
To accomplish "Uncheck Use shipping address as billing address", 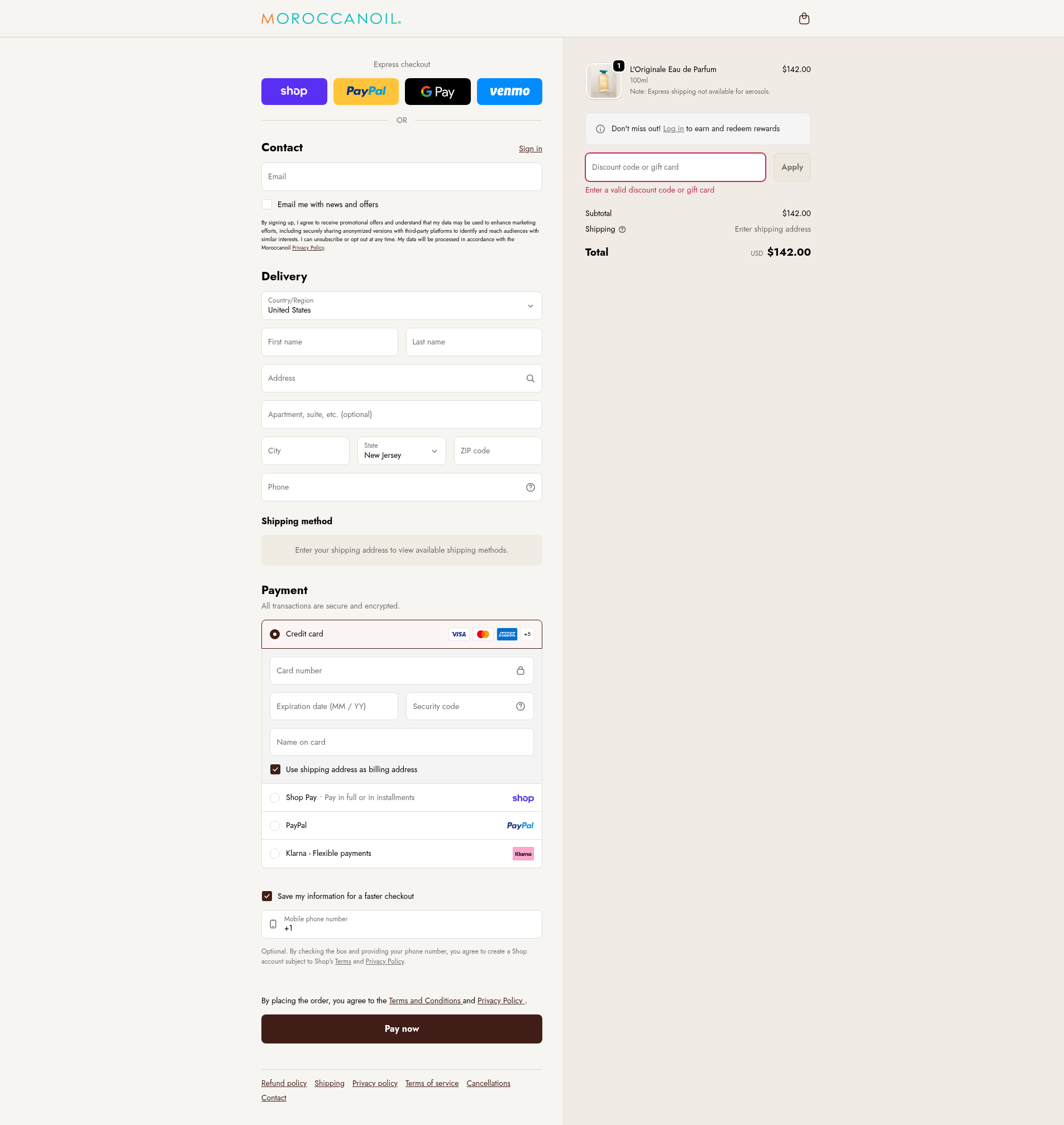I will coord(275,769).
